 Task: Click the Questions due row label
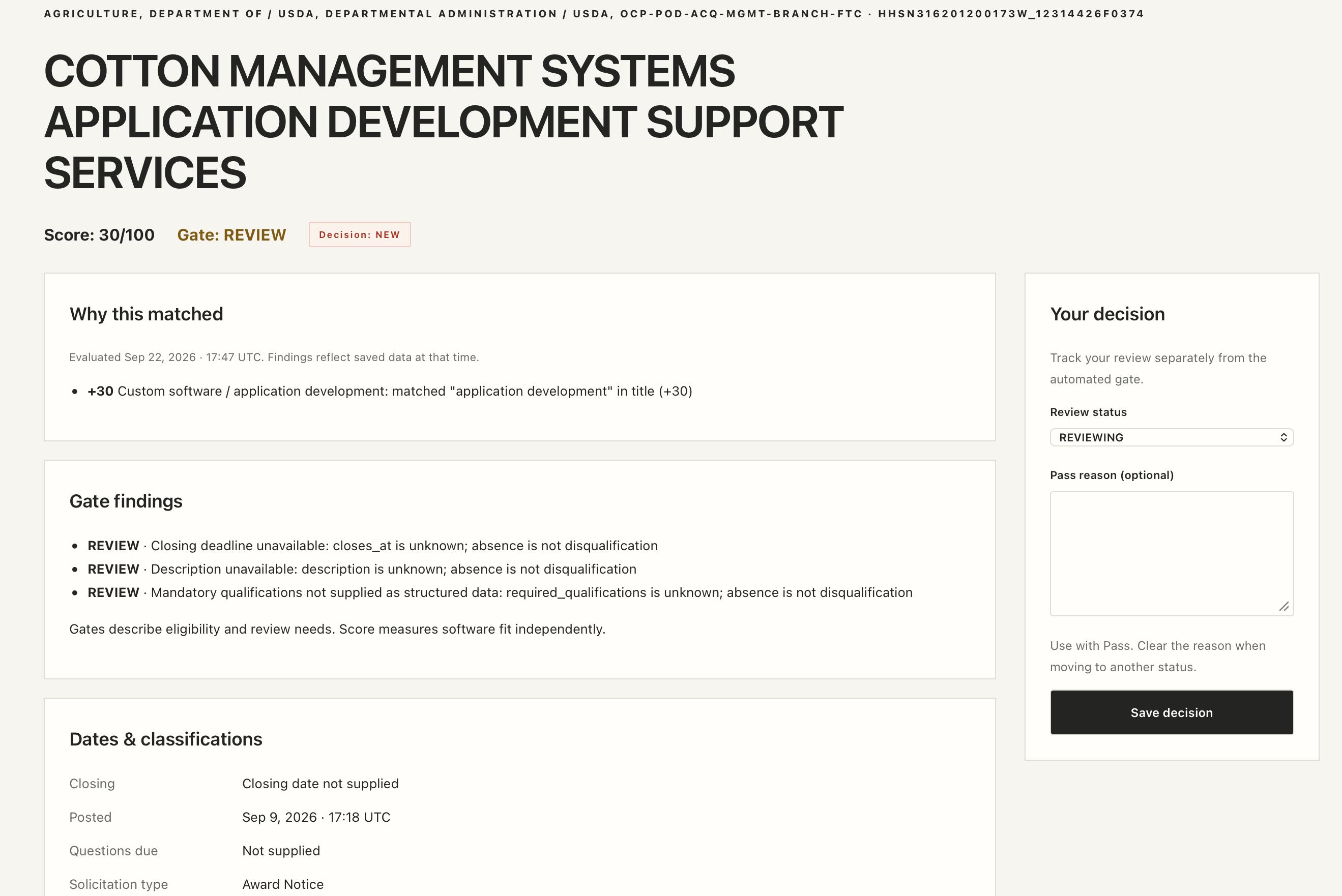(113, 851)
